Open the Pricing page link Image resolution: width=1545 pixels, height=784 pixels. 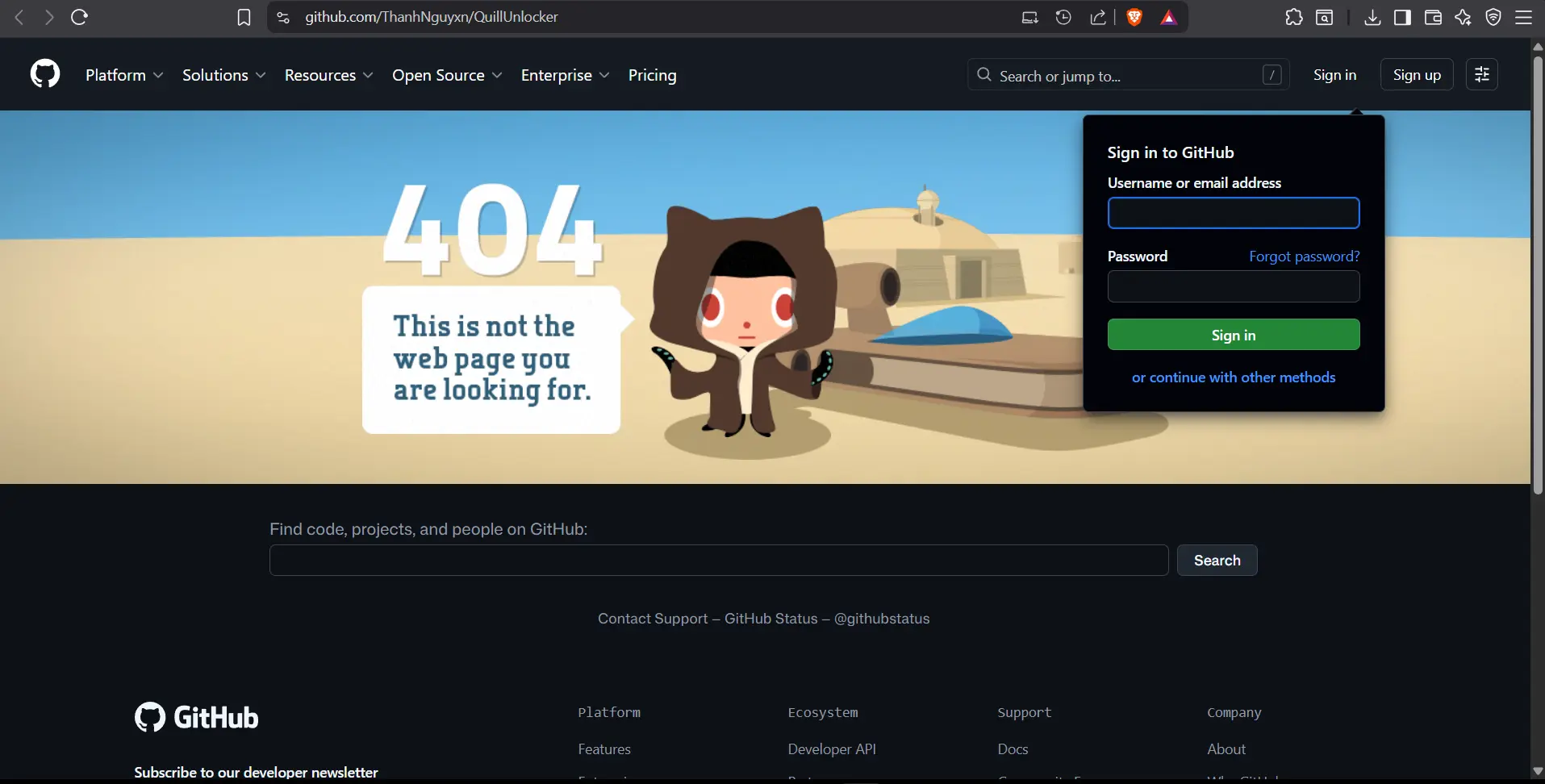point(652,75)
